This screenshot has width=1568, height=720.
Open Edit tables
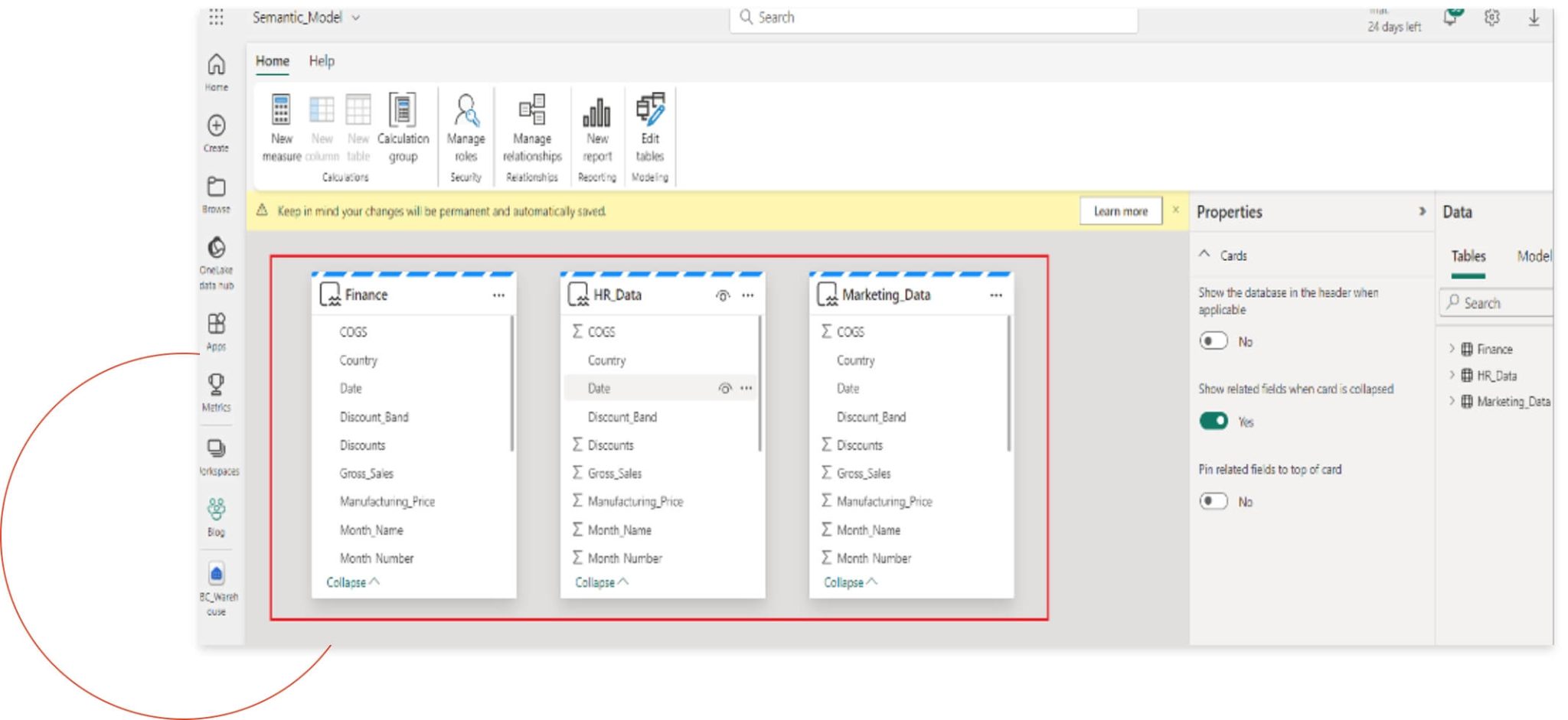click(x=650, y=128)
